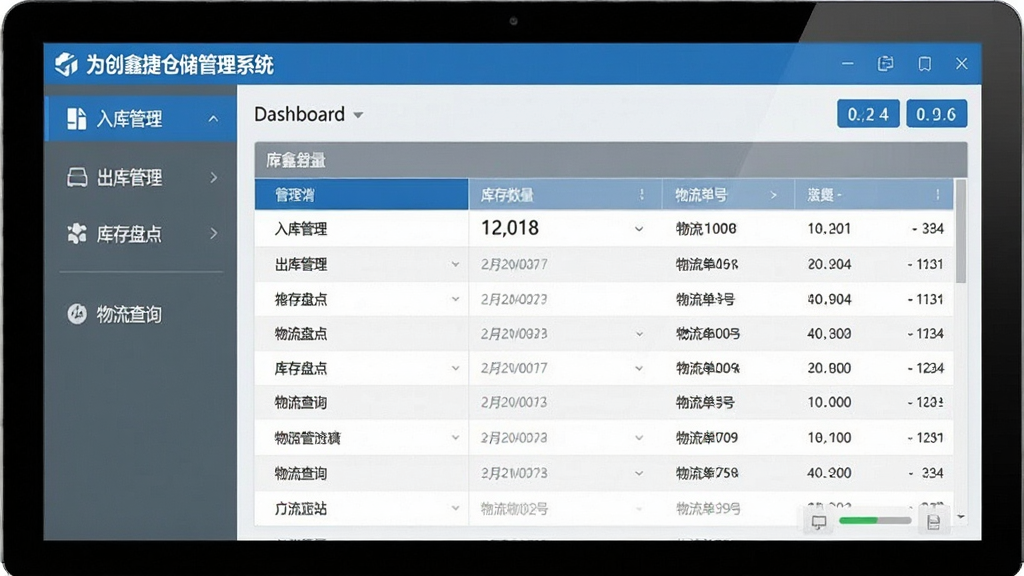Open 出库管理 in the sidebar menu
This screenshot has height=576, width=1024.
[x=140, y=177]
